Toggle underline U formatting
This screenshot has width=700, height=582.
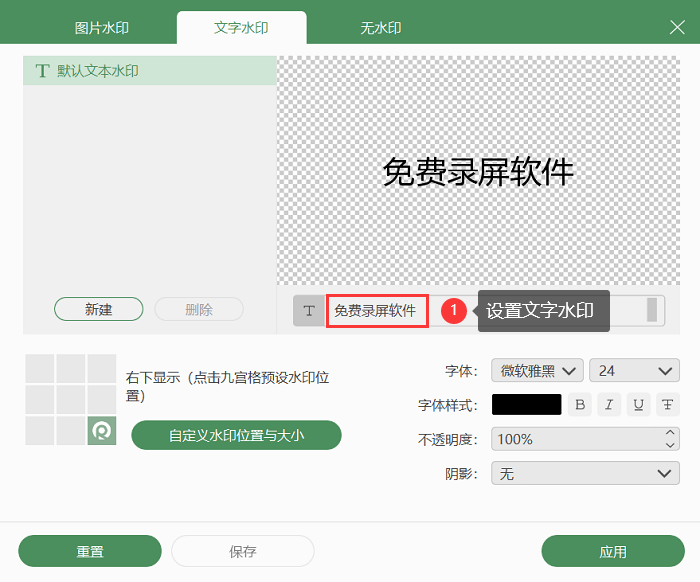(x=638, y=404)
